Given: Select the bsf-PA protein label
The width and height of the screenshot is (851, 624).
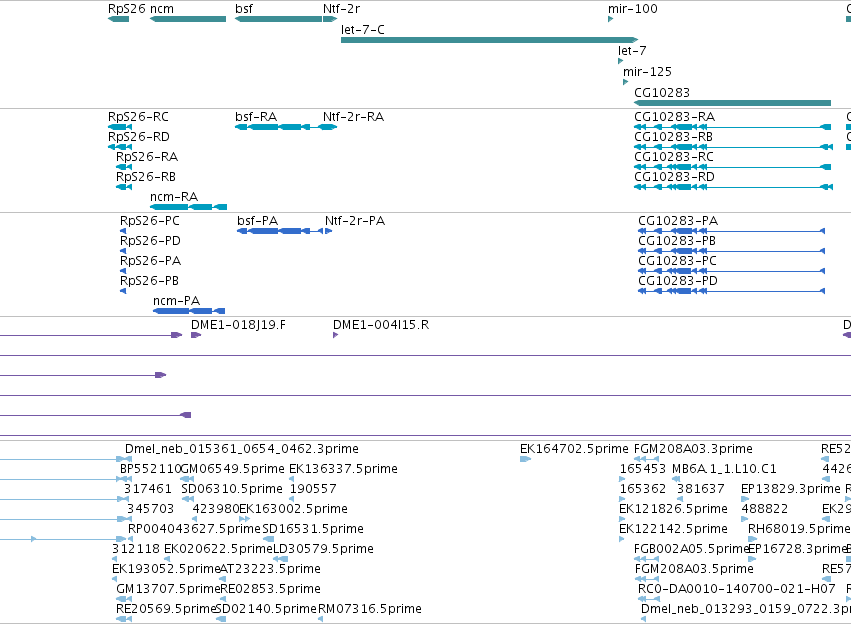Looking at the screenshot, I should (x=257, y=221).
